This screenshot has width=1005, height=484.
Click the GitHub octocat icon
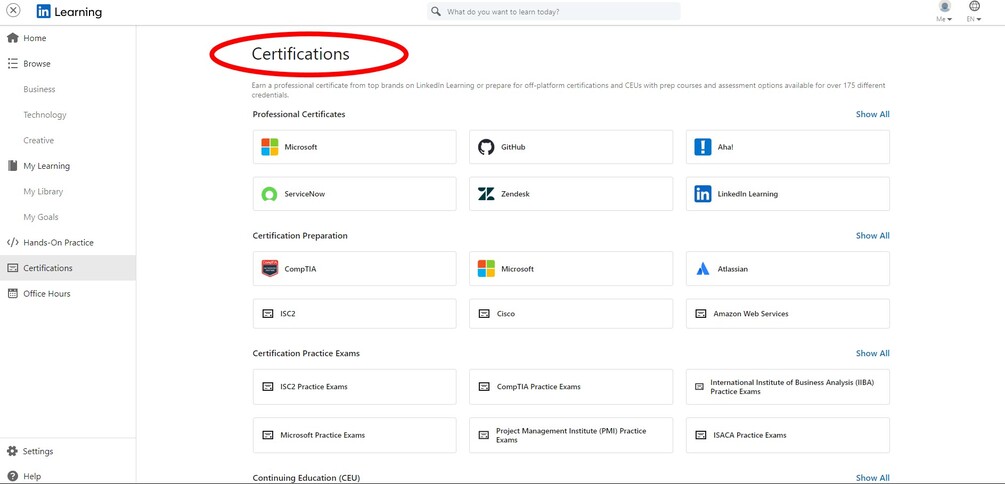point(486,147)
